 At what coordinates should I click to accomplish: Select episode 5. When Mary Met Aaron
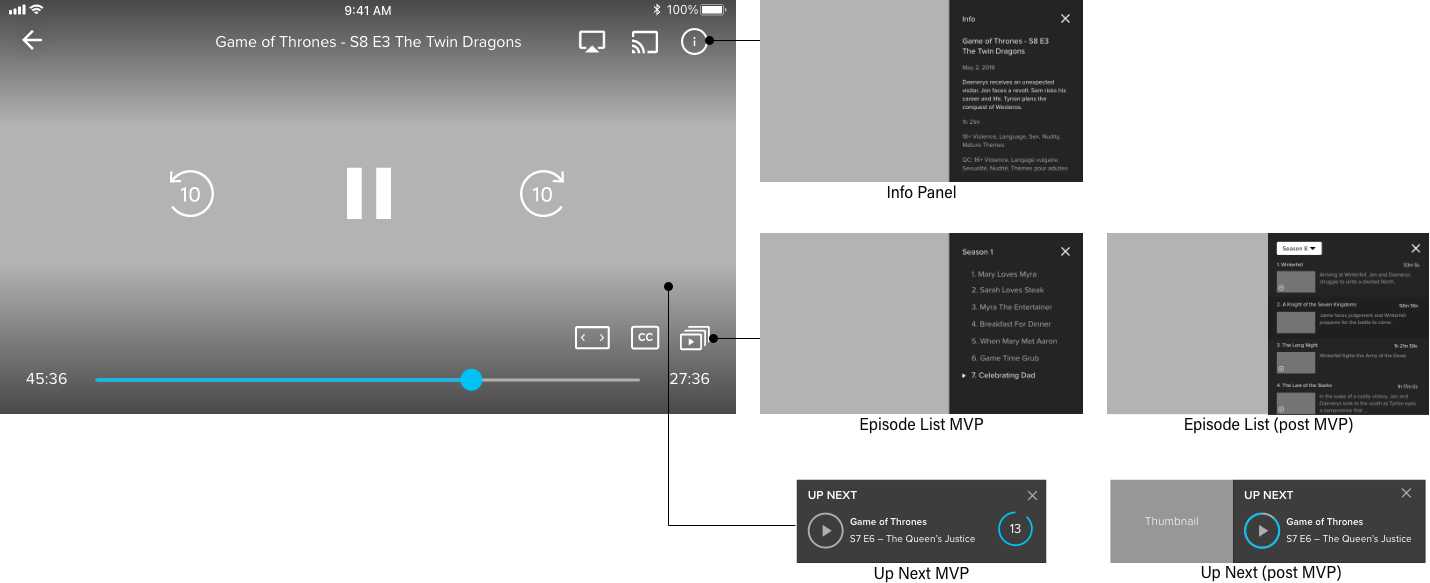pyautogui.click(x=1014, y=341)
